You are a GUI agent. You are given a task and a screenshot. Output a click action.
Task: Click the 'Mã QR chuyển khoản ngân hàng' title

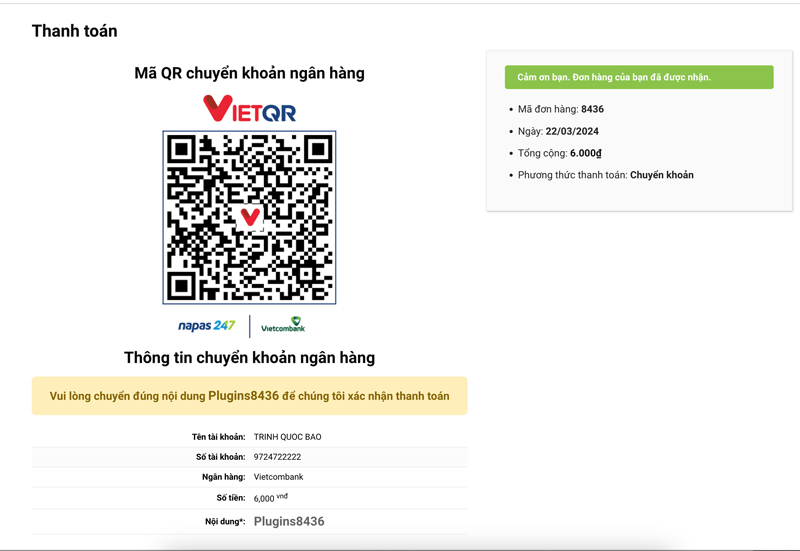point(249,73)
